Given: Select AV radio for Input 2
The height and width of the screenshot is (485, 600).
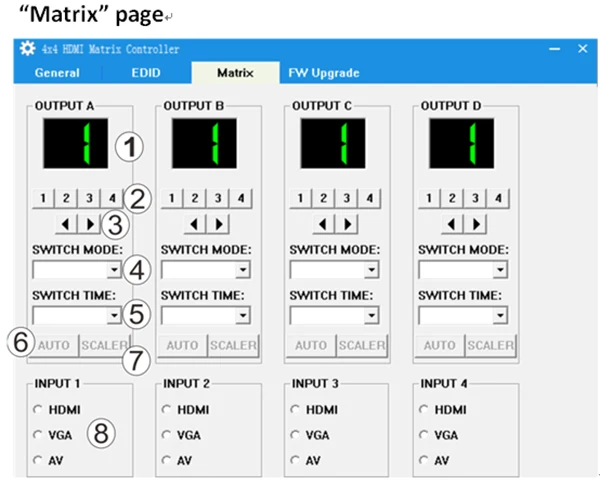Looking at the screenshot, I should pyautogui.click(x=166, y=460).
